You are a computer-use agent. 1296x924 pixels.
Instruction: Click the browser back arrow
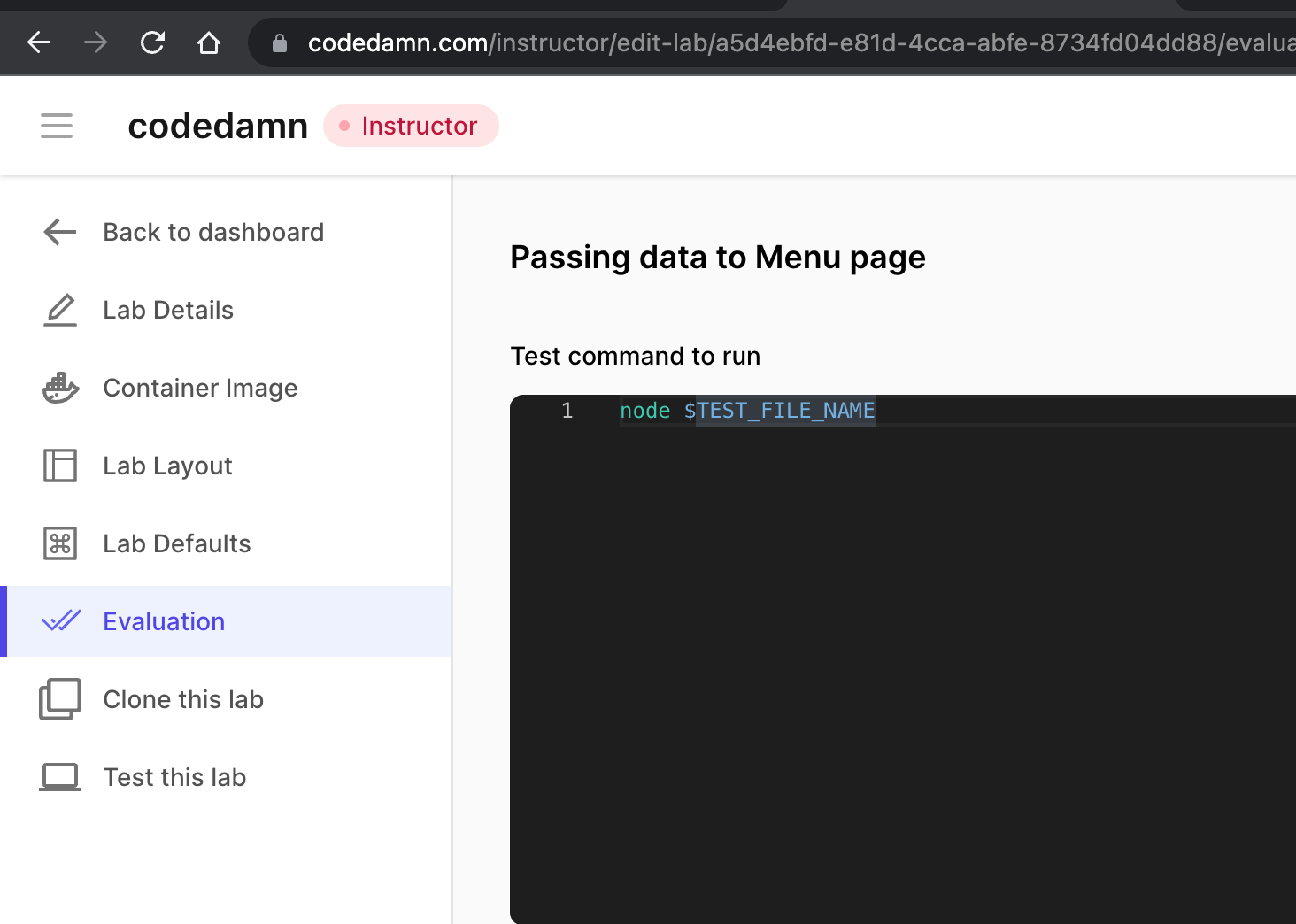pyautogui.click(x=39, y=42)
